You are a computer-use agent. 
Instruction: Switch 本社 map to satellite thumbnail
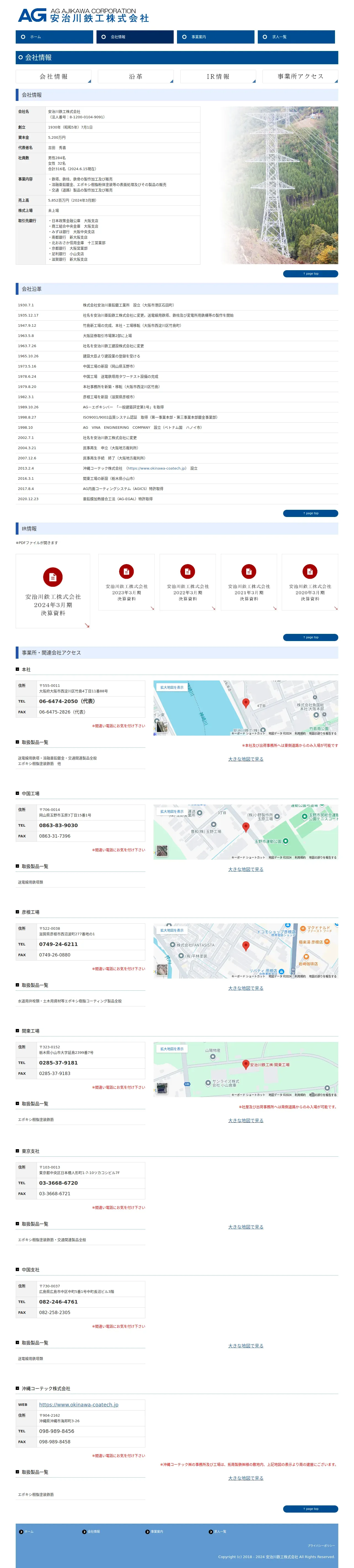coord(161,727)
